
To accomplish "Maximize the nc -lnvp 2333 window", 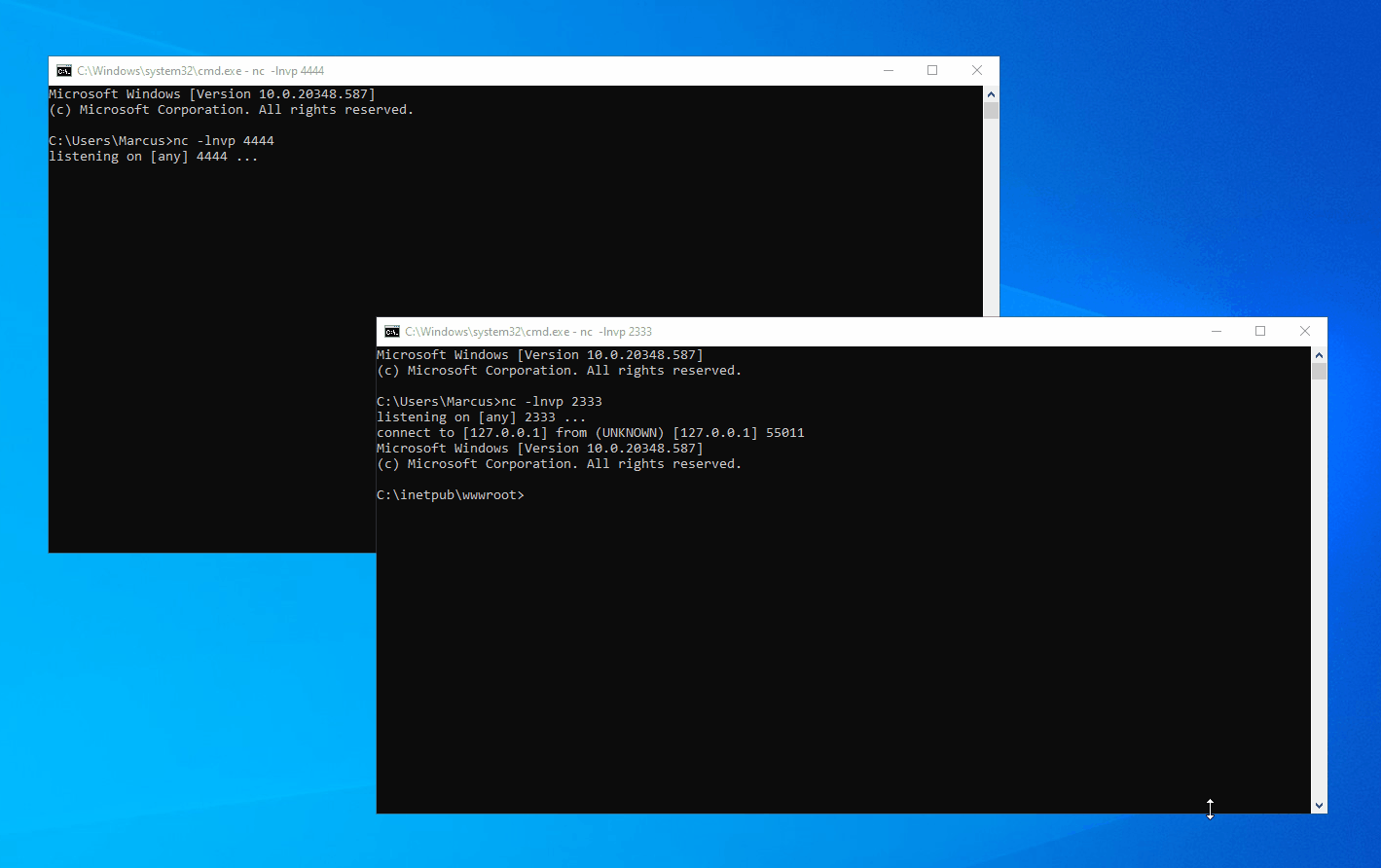I will click(x=1260, y=332).
